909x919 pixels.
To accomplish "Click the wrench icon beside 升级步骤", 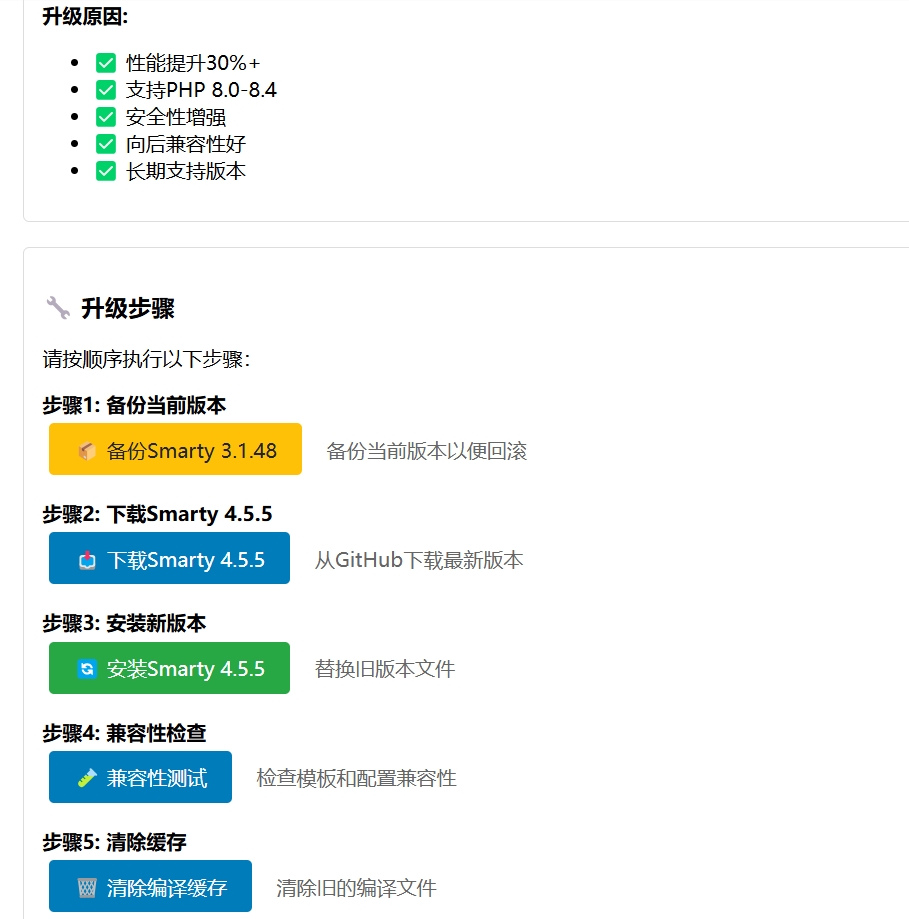I will 58,308.
